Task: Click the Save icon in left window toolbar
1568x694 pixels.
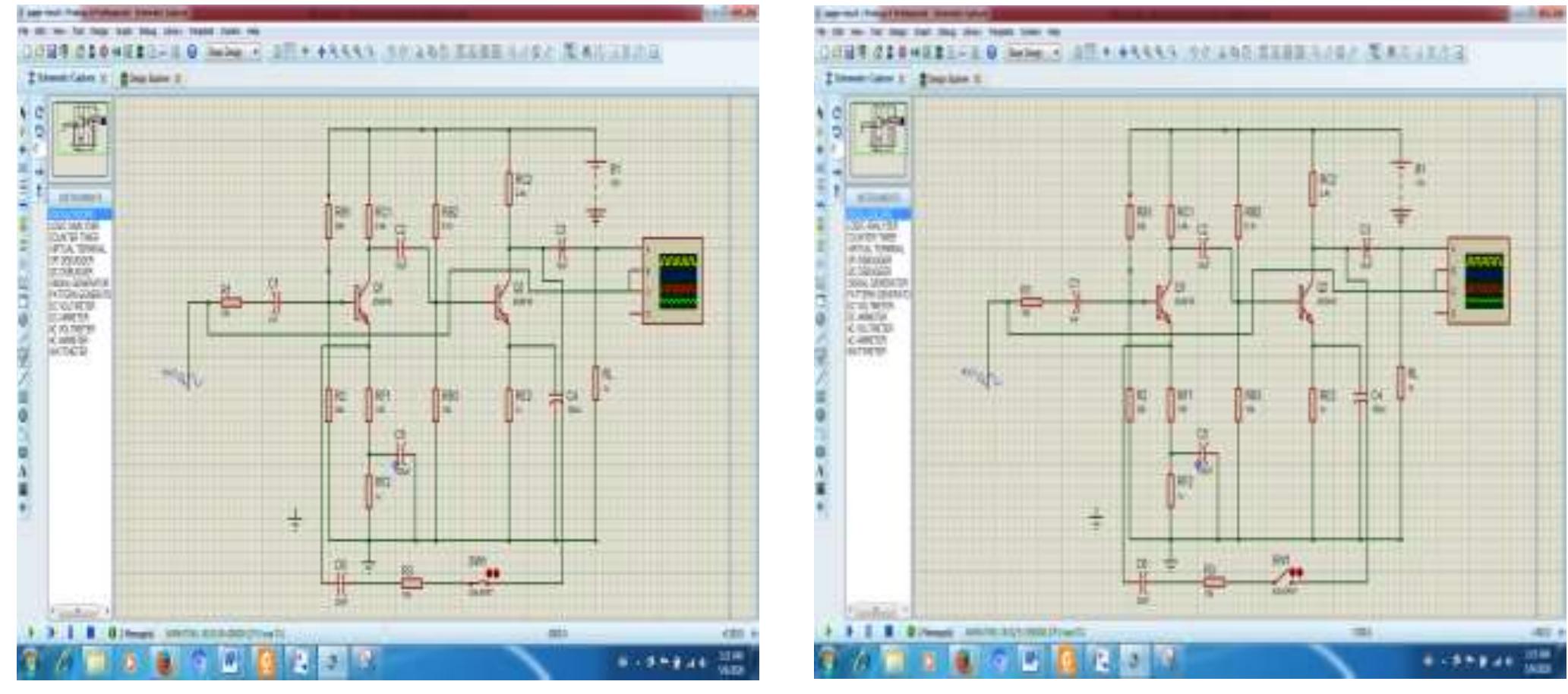Action: (x=52, y=52)
